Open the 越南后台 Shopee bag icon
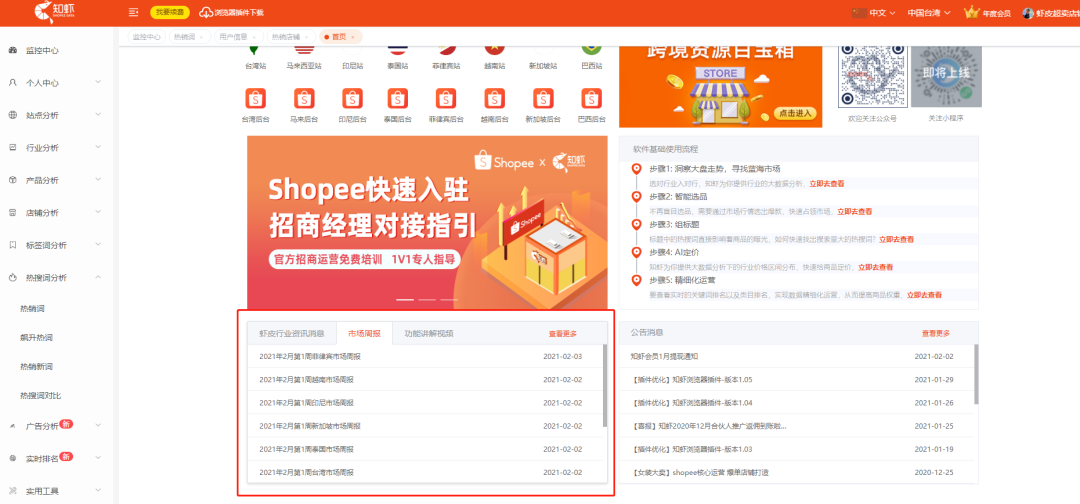 point(495,98)
